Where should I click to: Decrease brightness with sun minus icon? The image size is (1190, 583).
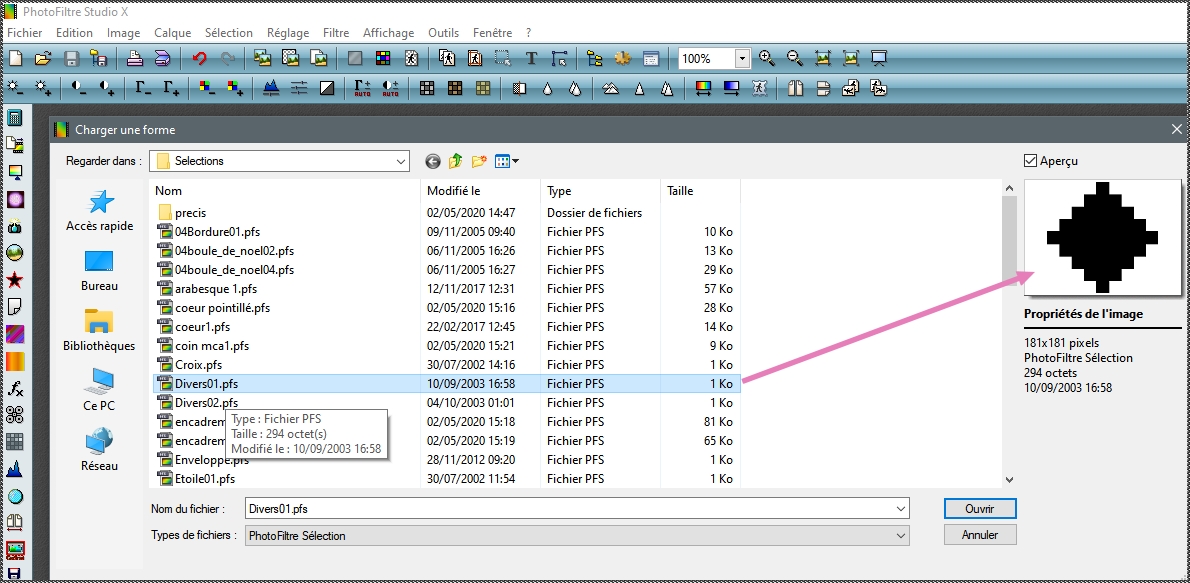coord(15,89)
